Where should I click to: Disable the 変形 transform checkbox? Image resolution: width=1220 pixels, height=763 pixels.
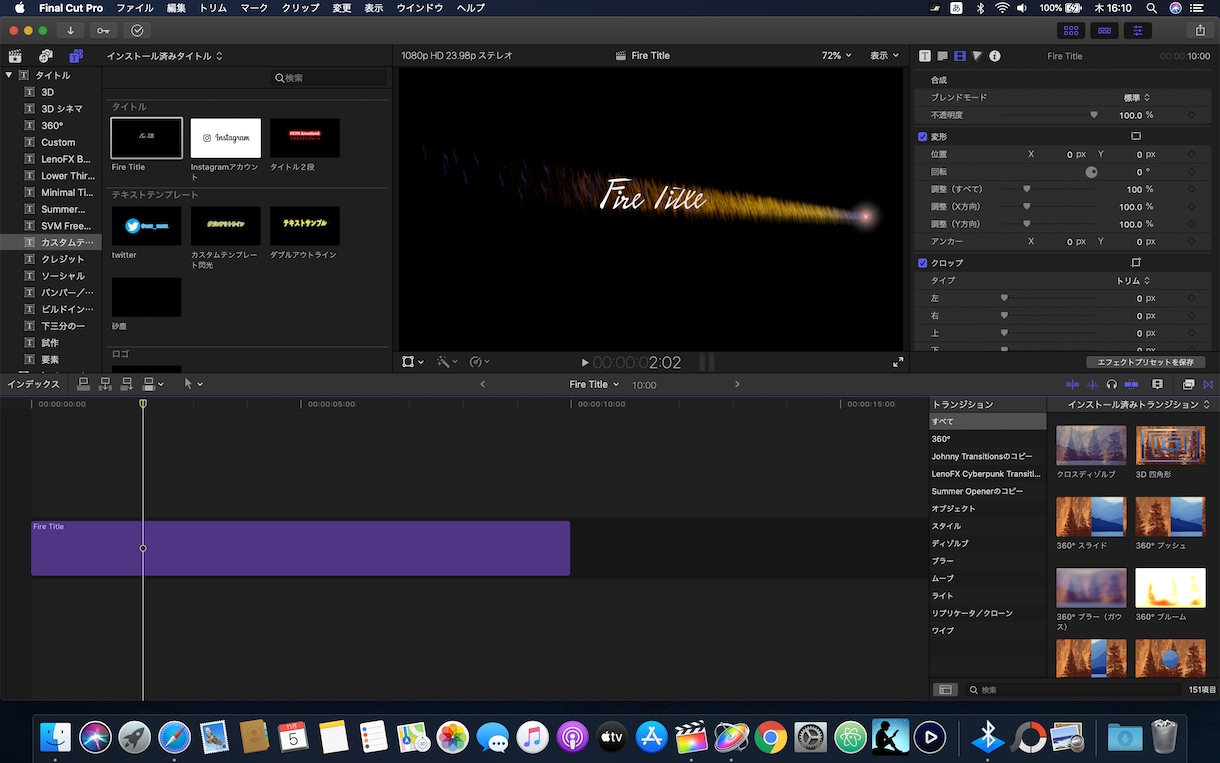click(923, 136)
